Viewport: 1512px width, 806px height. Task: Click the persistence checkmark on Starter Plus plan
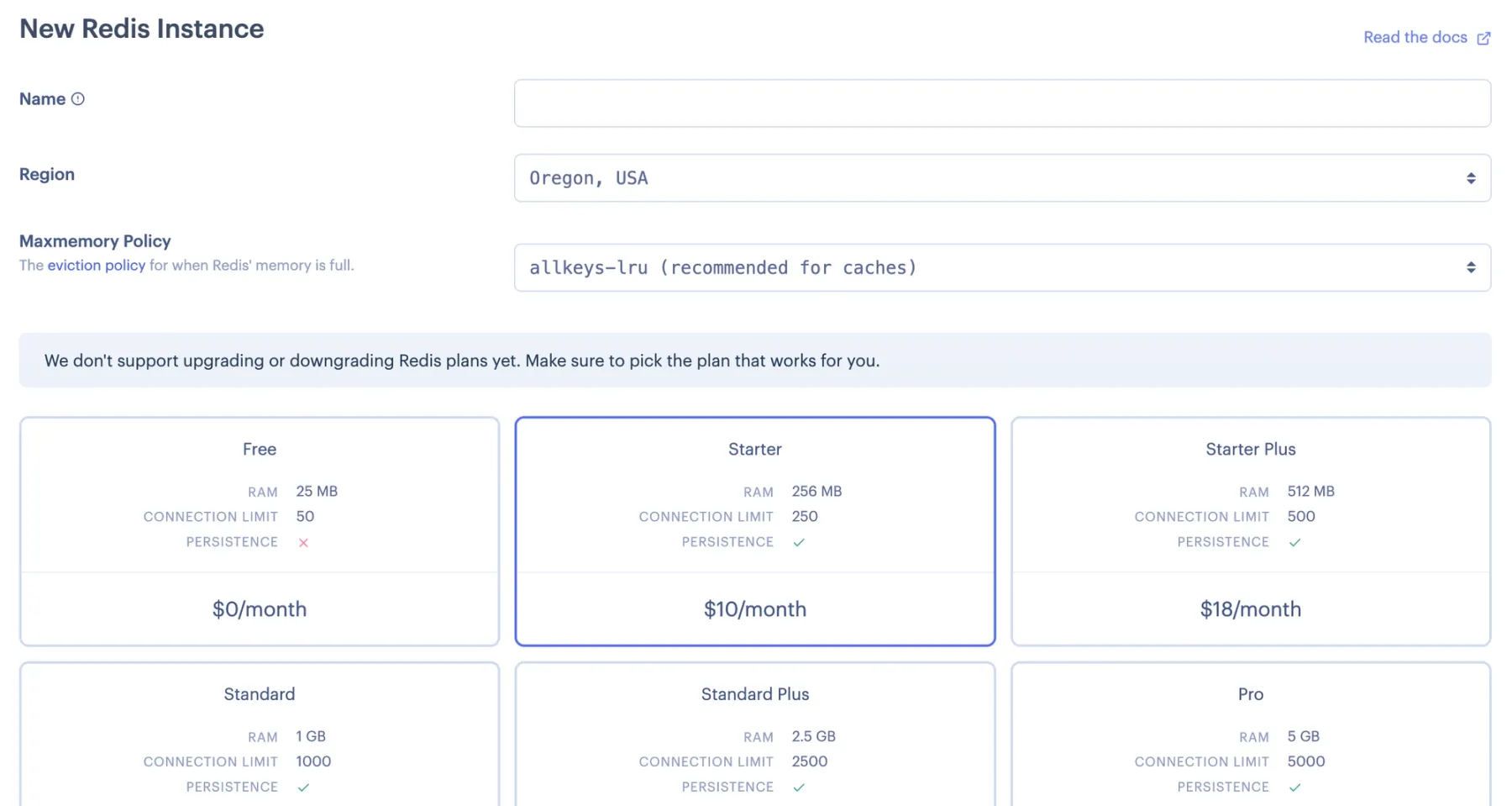[1294, 542]
